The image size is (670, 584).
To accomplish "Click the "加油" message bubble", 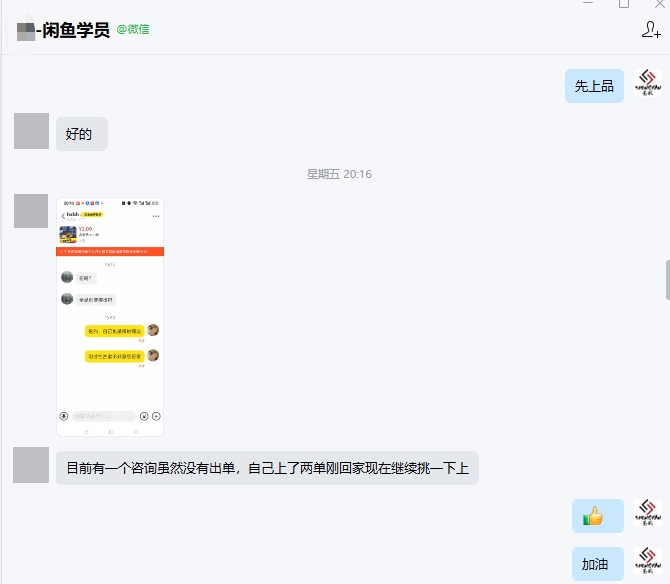I will point(597,563).
